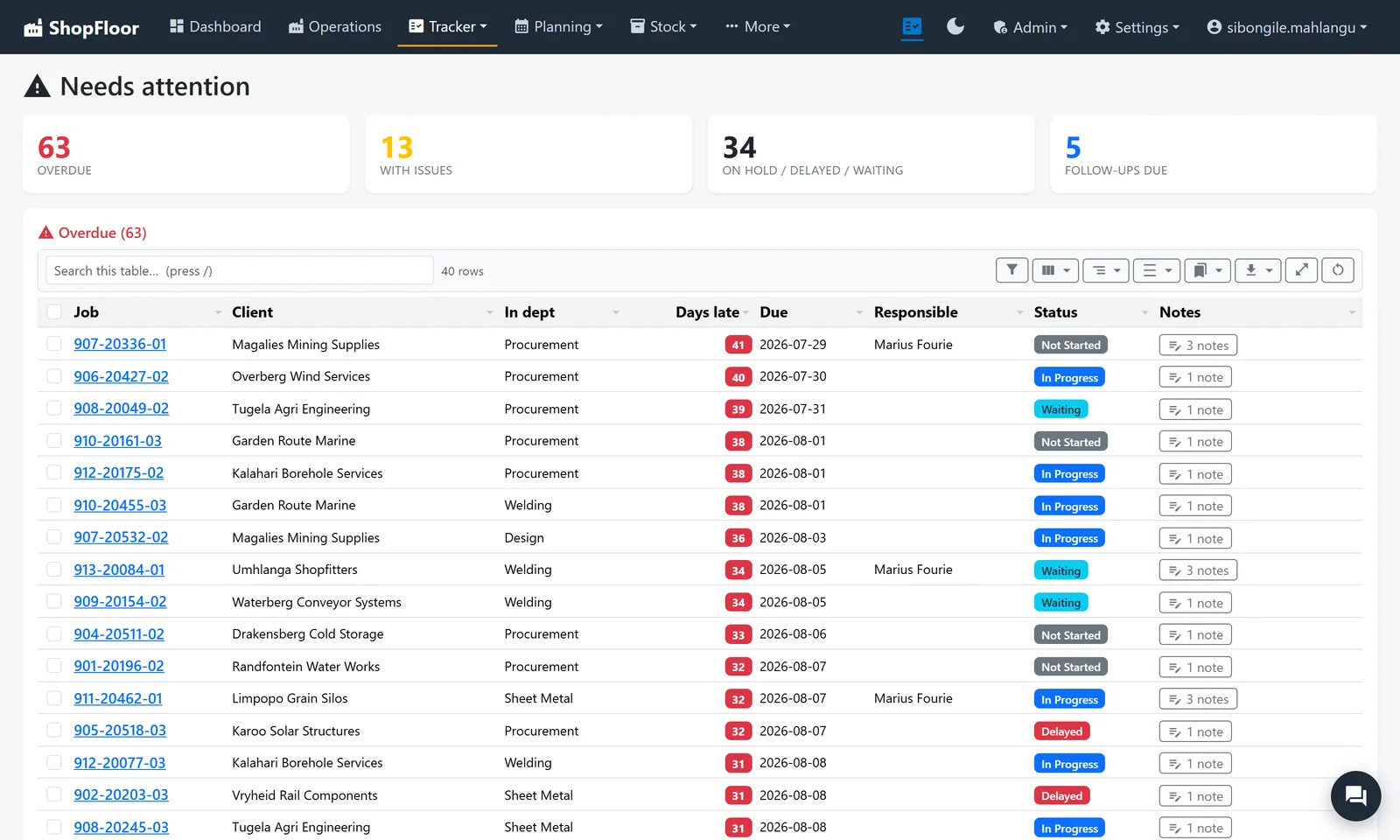
Task: Select all rows checkbox in header
Action: tap(54, 312)
